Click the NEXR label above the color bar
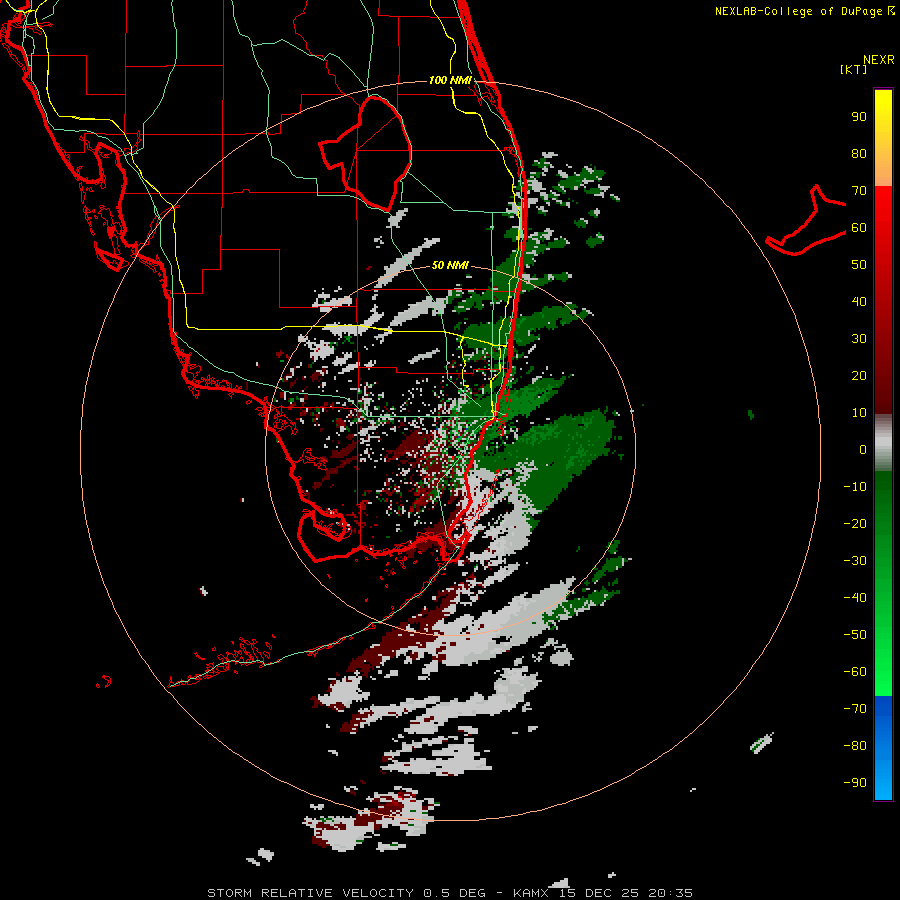The width and height of the screenshot is (900, 900). 878,59
